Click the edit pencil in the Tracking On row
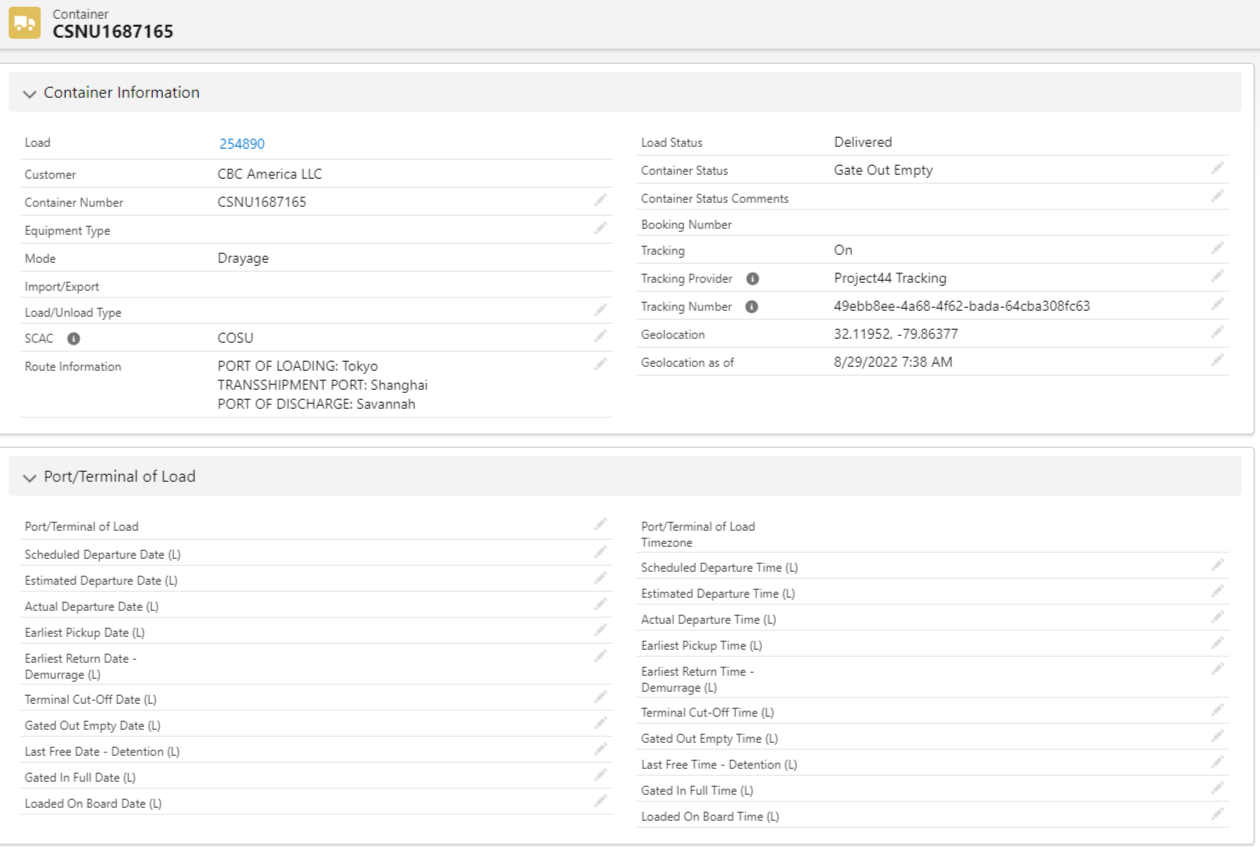The width and height of the screenshot is (1260, 847). click(x=1217, y=248)
